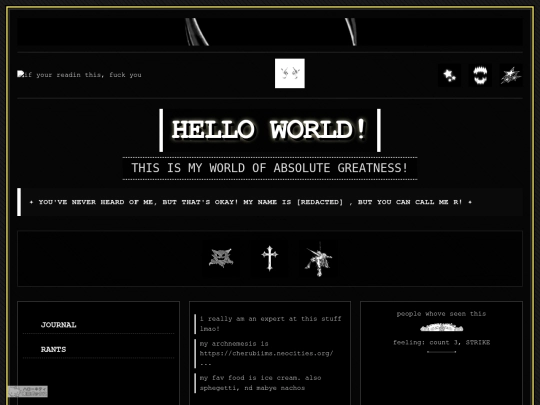Screen dimensions: 540x405
Task: Click the fanged mouth icon
Action: (x=480, y=75)
